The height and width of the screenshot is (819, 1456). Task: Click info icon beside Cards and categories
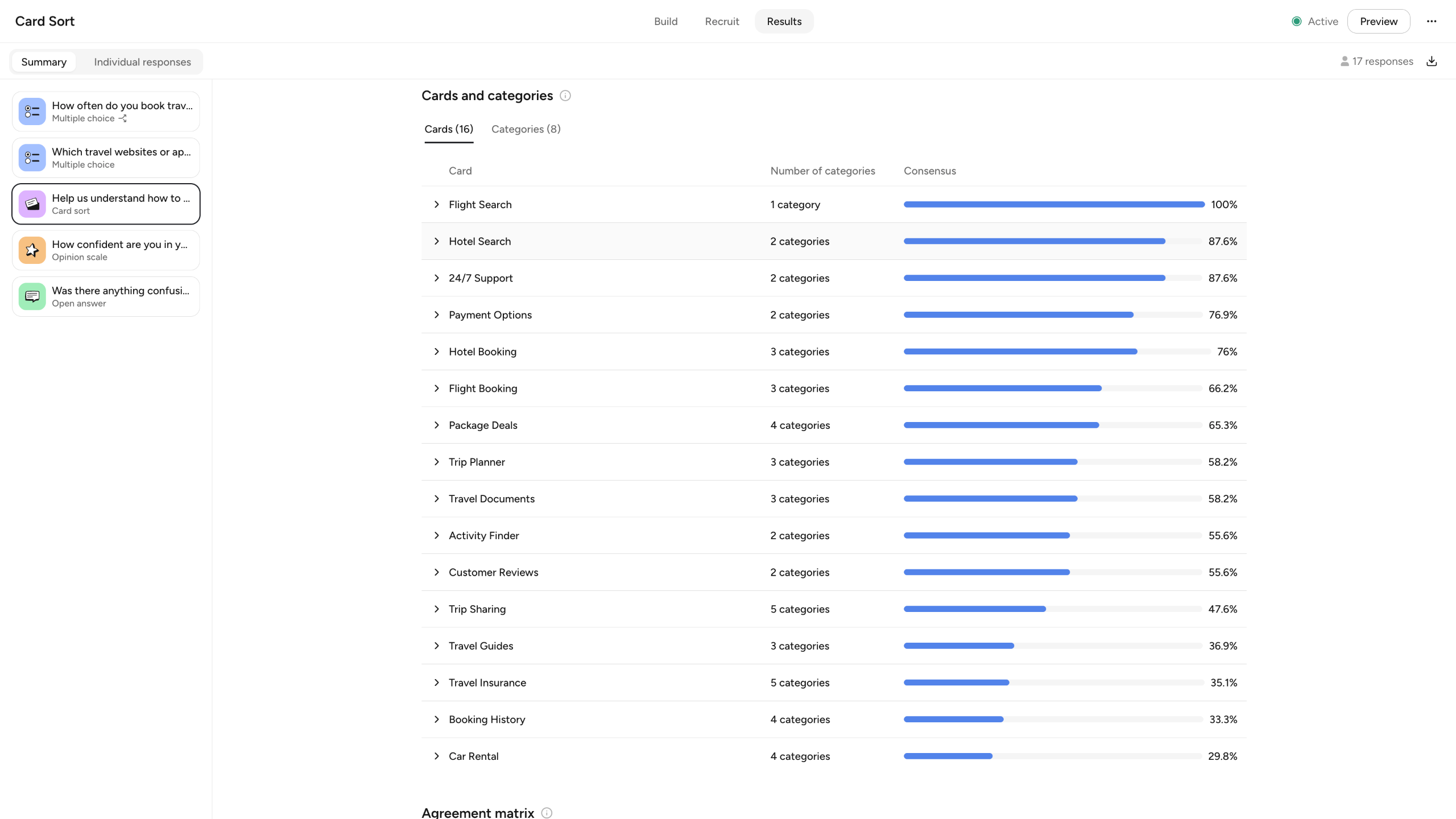(x=565, y=96)
